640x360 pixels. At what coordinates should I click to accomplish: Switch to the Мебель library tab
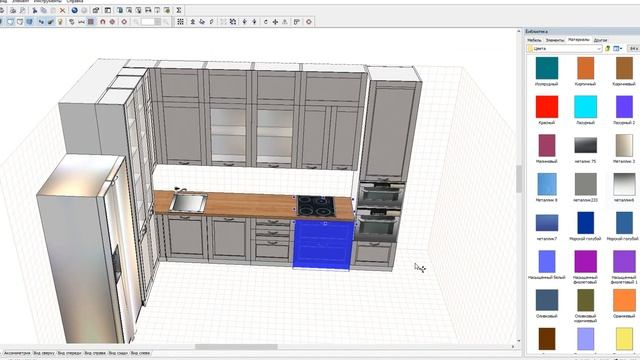click(534, 40)
